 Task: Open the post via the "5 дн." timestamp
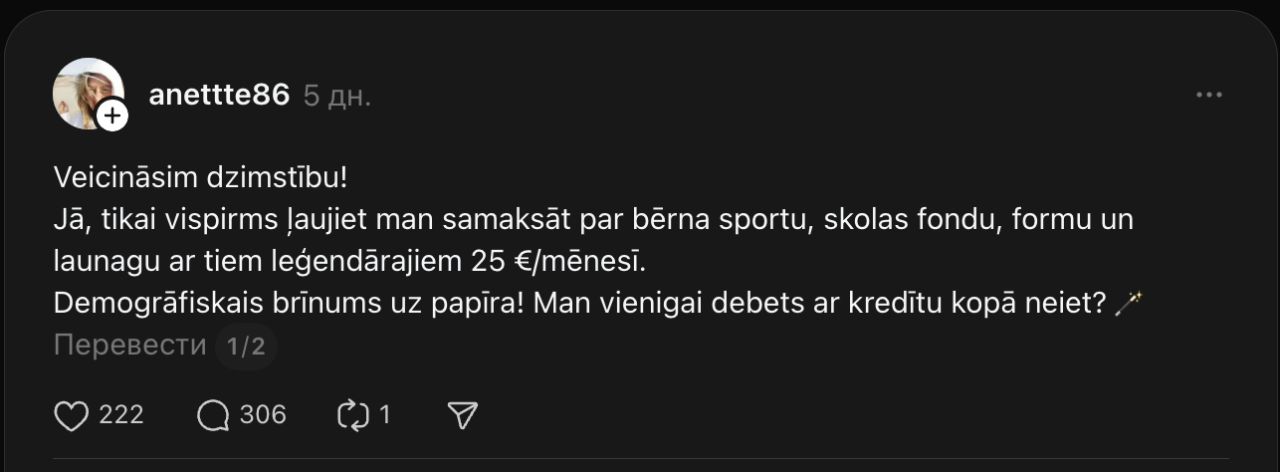point(337,96)
